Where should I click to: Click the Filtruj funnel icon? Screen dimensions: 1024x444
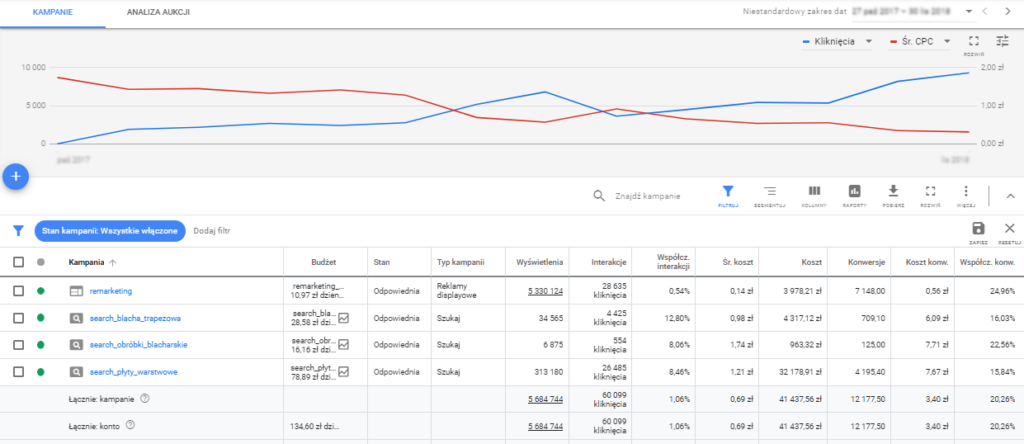[728, 191]
